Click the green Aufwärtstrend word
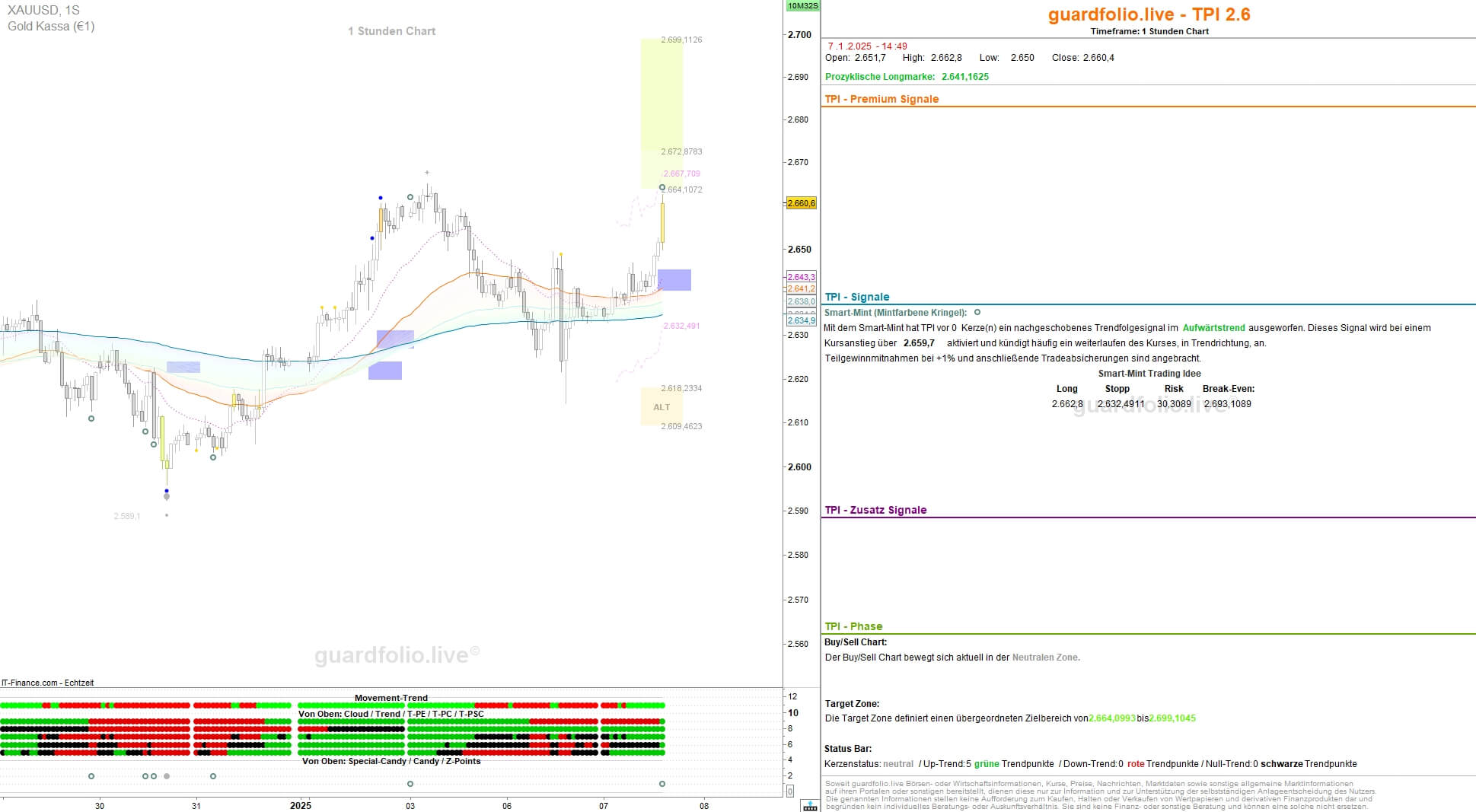1476x812 pixels. [1213, 328]
